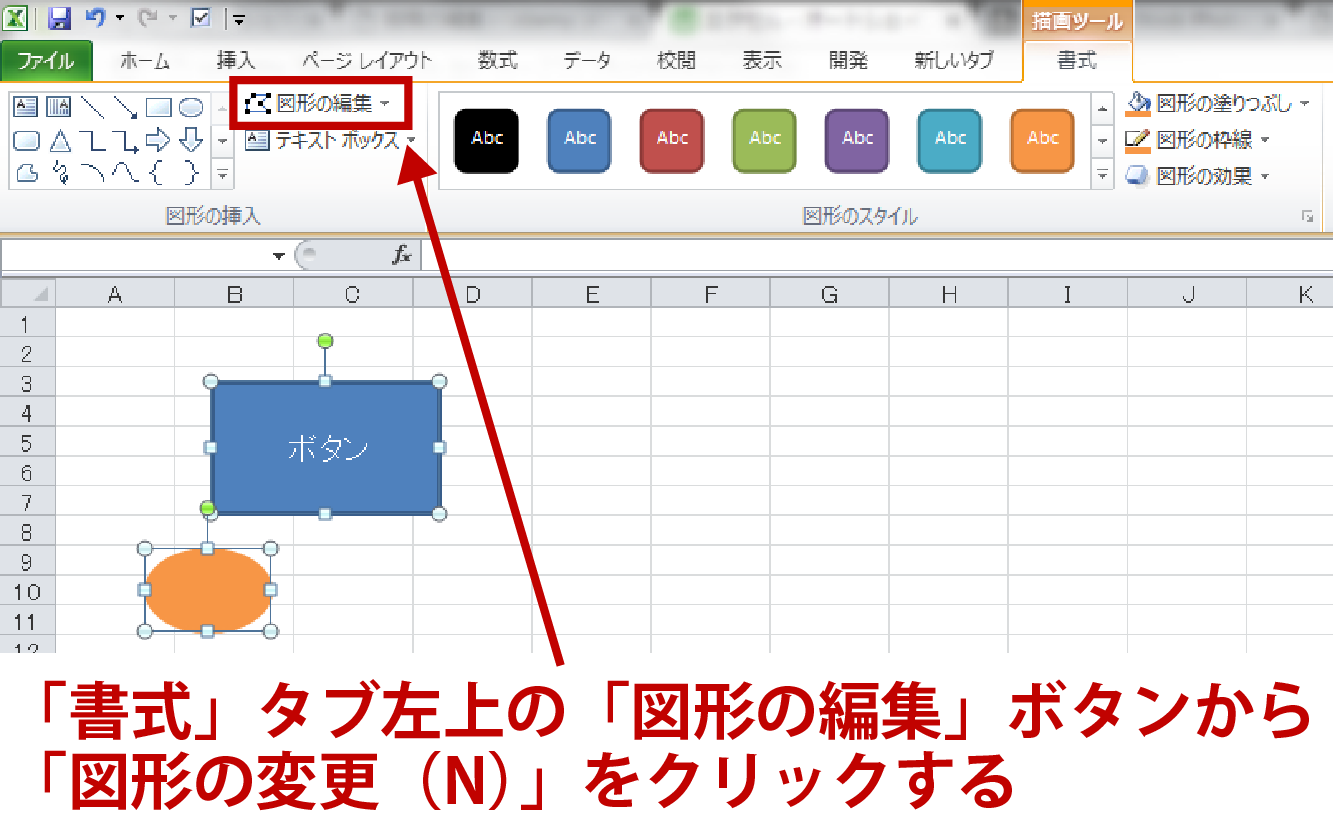Select the elbow connector shape

tap(92, 140)
